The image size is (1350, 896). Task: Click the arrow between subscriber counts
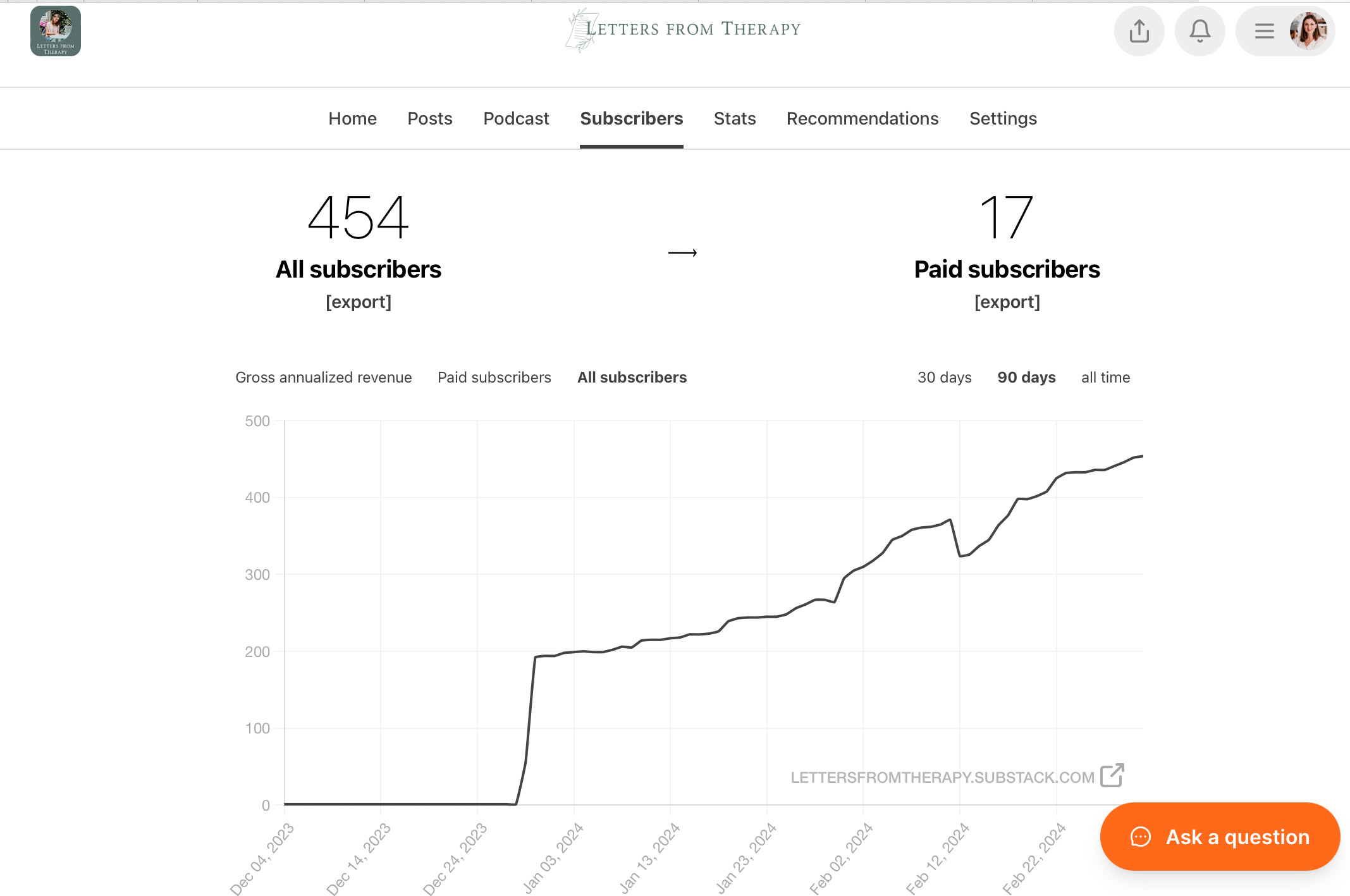(682, 253)
